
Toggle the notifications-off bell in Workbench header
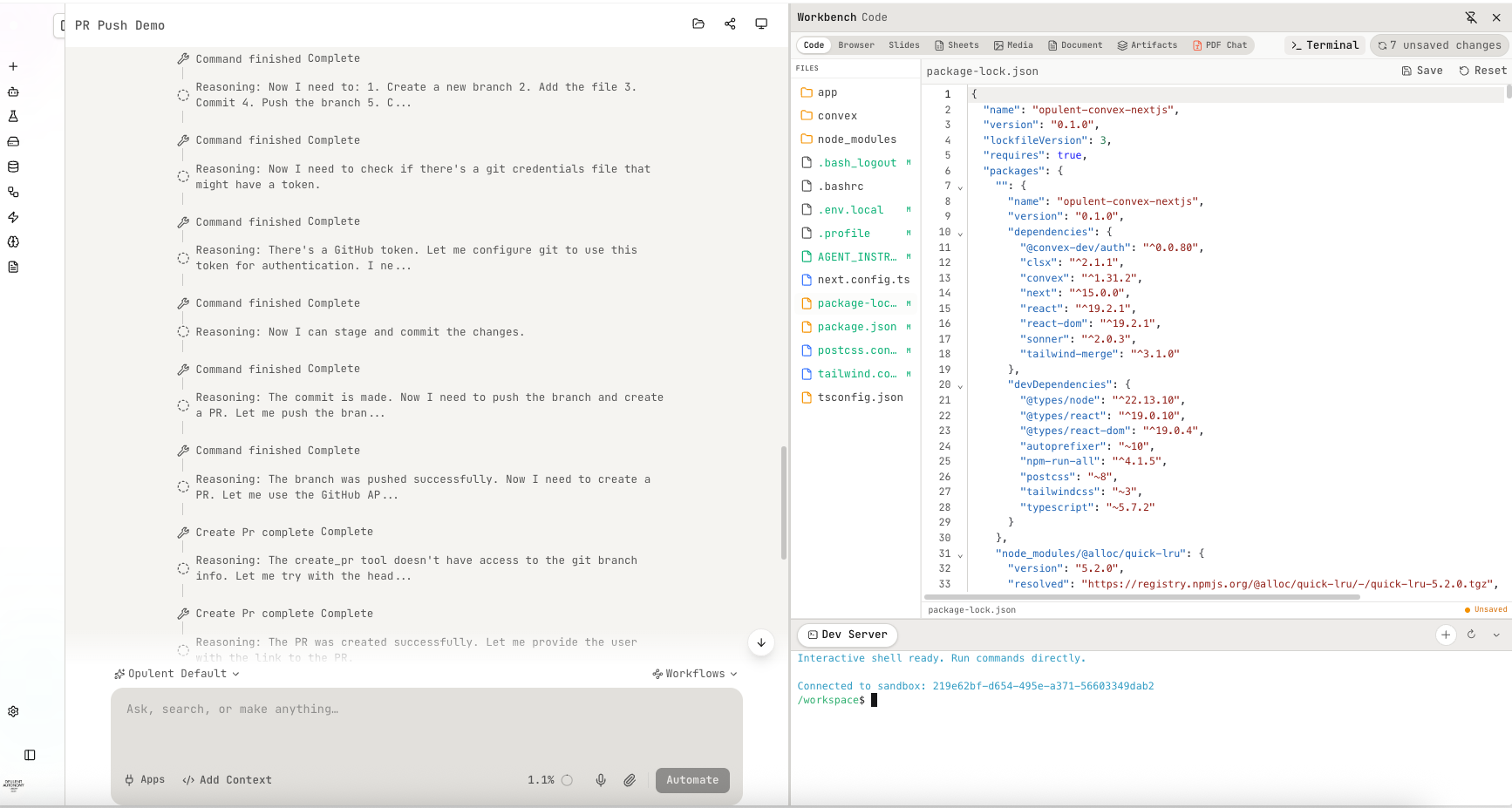(x=1470, y=17)
